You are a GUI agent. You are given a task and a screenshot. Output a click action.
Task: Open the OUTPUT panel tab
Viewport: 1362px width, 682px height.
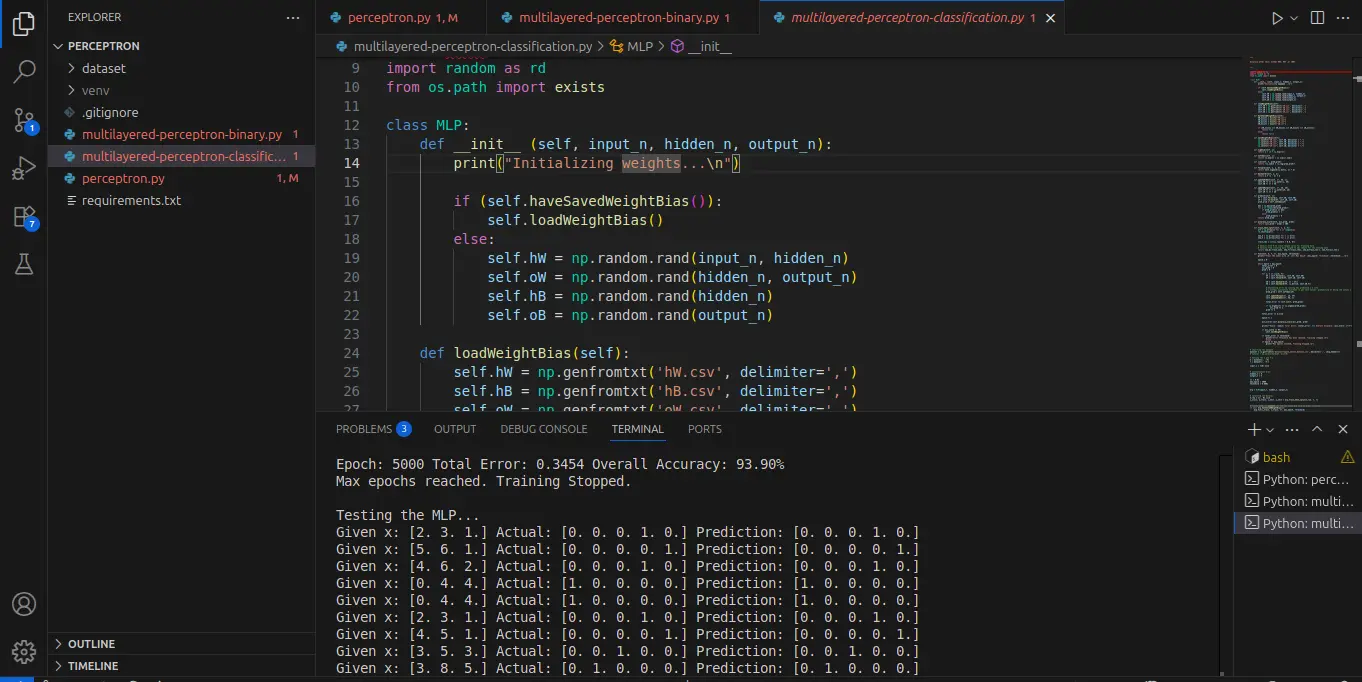coord(454,429)
